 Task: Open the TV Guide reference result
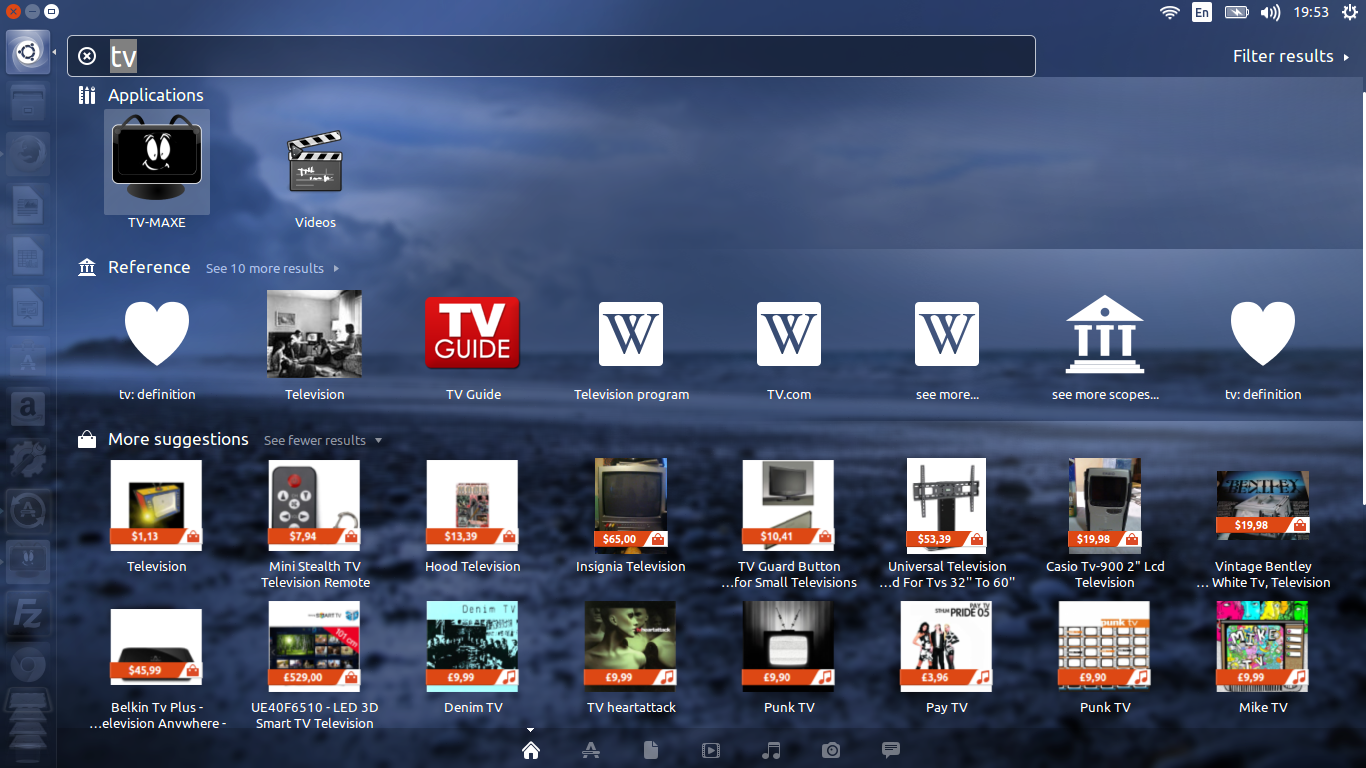[x=472, y=333]
